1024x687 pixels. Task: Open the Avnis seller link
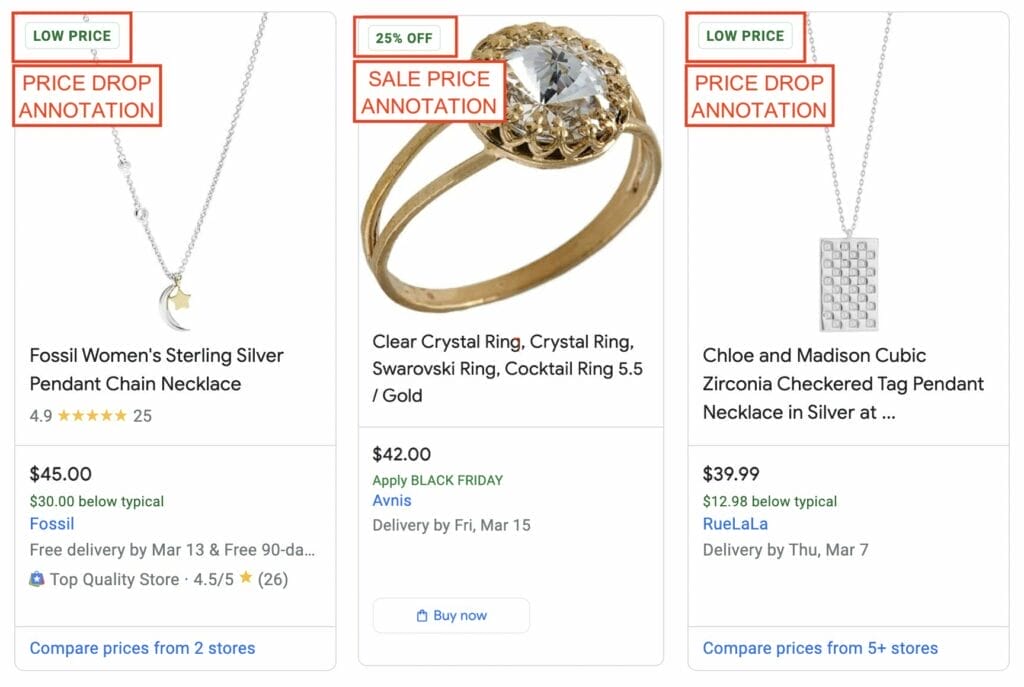tap(390, 501)
